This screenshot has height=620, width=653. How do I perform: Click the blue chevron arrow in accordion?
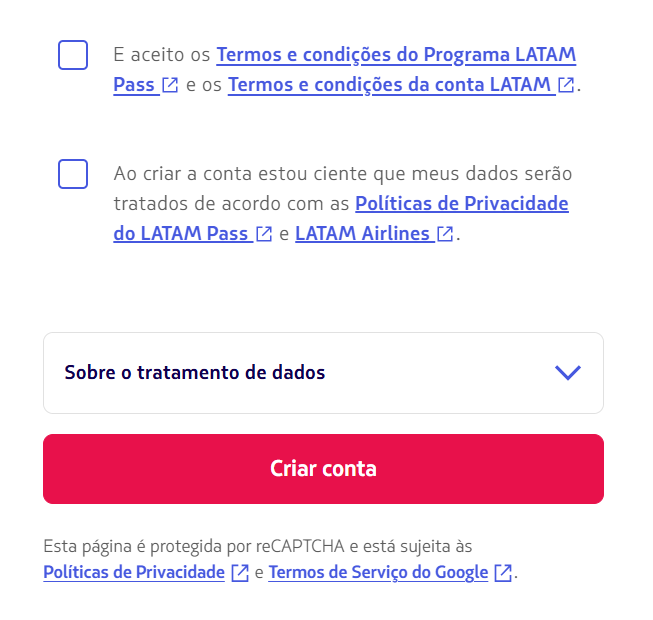tap(567, 373)
